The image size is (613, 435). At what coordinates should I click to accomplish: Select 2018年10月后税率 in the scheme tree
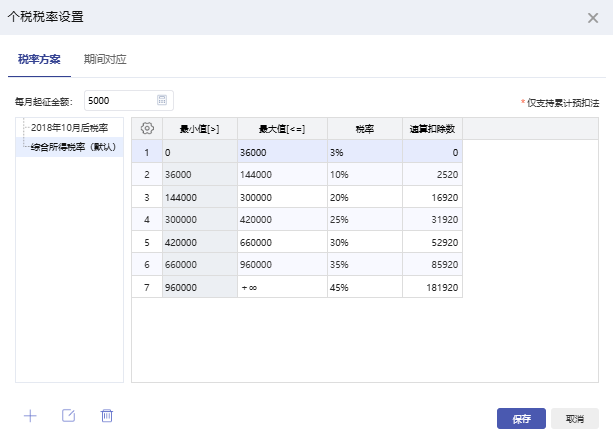69,128
